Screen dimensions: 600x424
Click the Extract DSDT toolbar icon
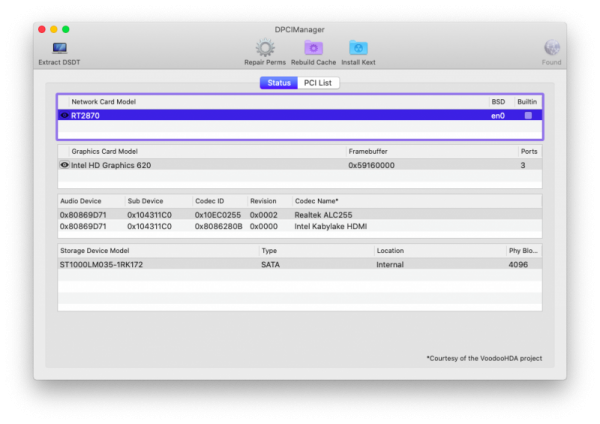click(59, 49)
